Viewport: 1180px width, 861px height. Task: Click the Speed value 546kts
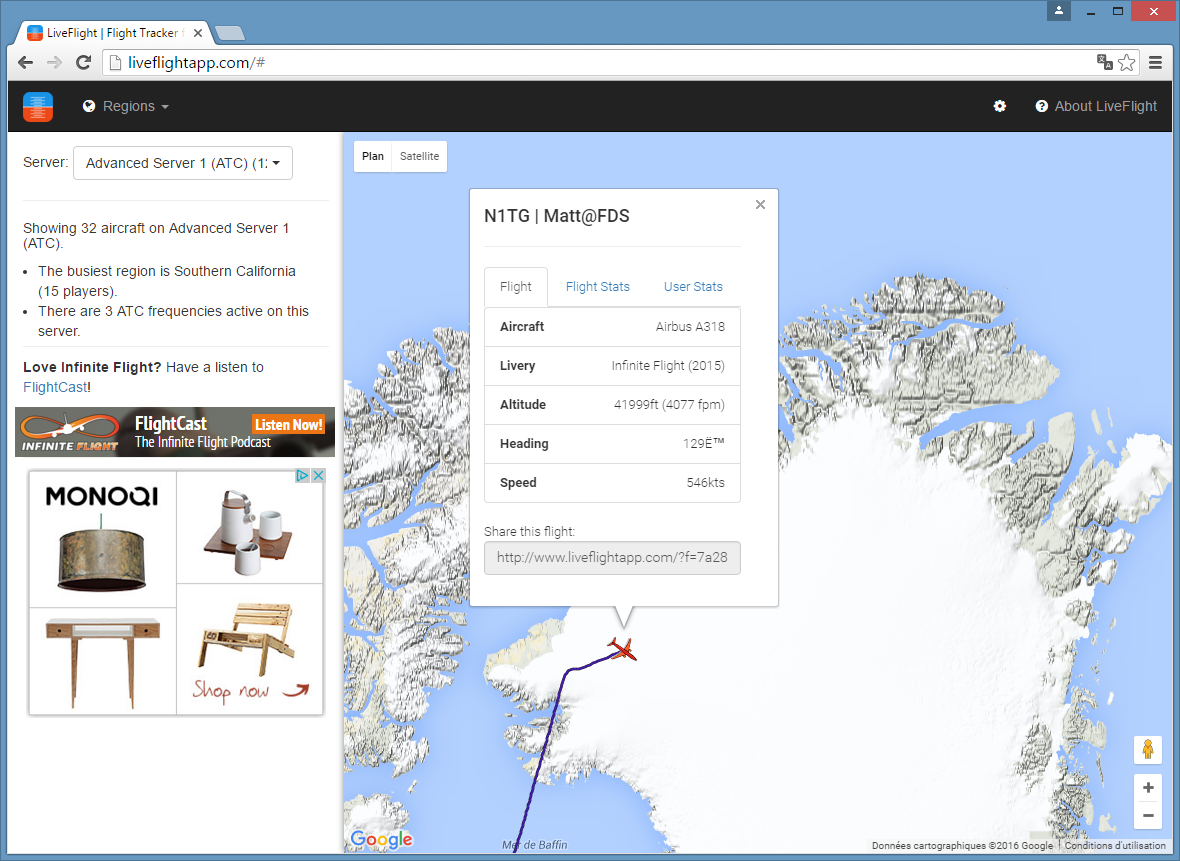tap(705, 483)
